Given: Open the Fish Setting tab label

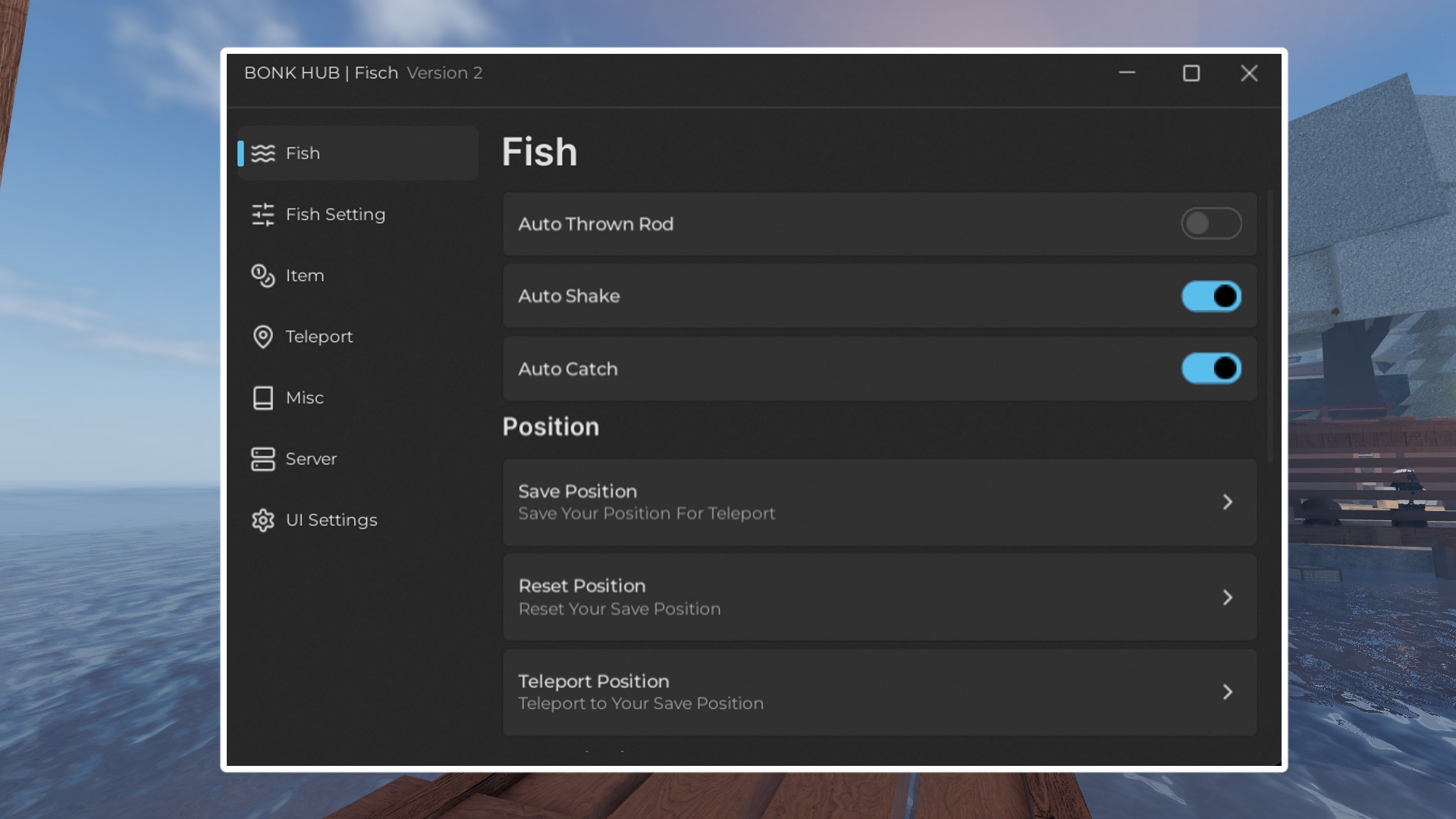Looking at the screenshot, I should pyautogui.click(x=335, y=215).
